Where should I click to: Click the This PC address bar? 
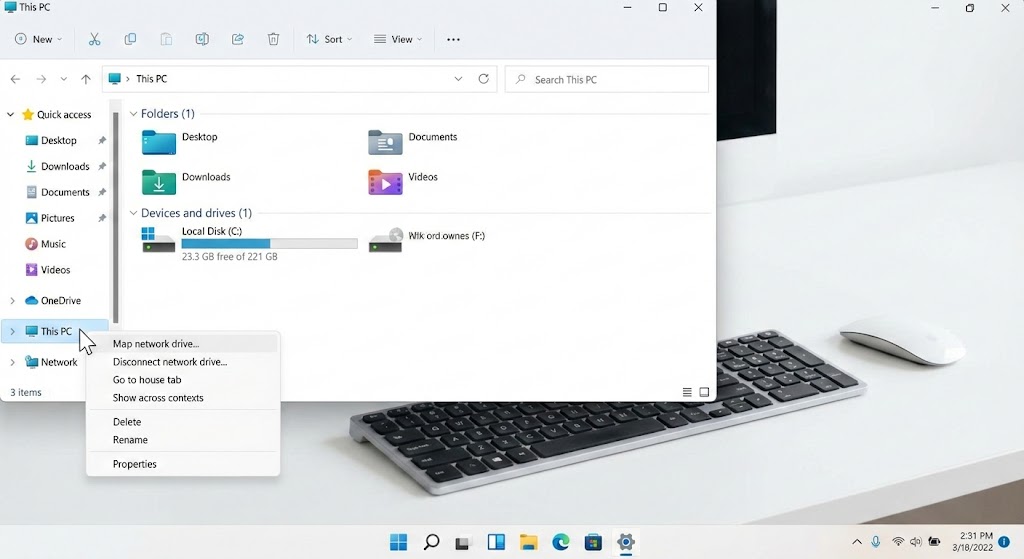point(300,79)
